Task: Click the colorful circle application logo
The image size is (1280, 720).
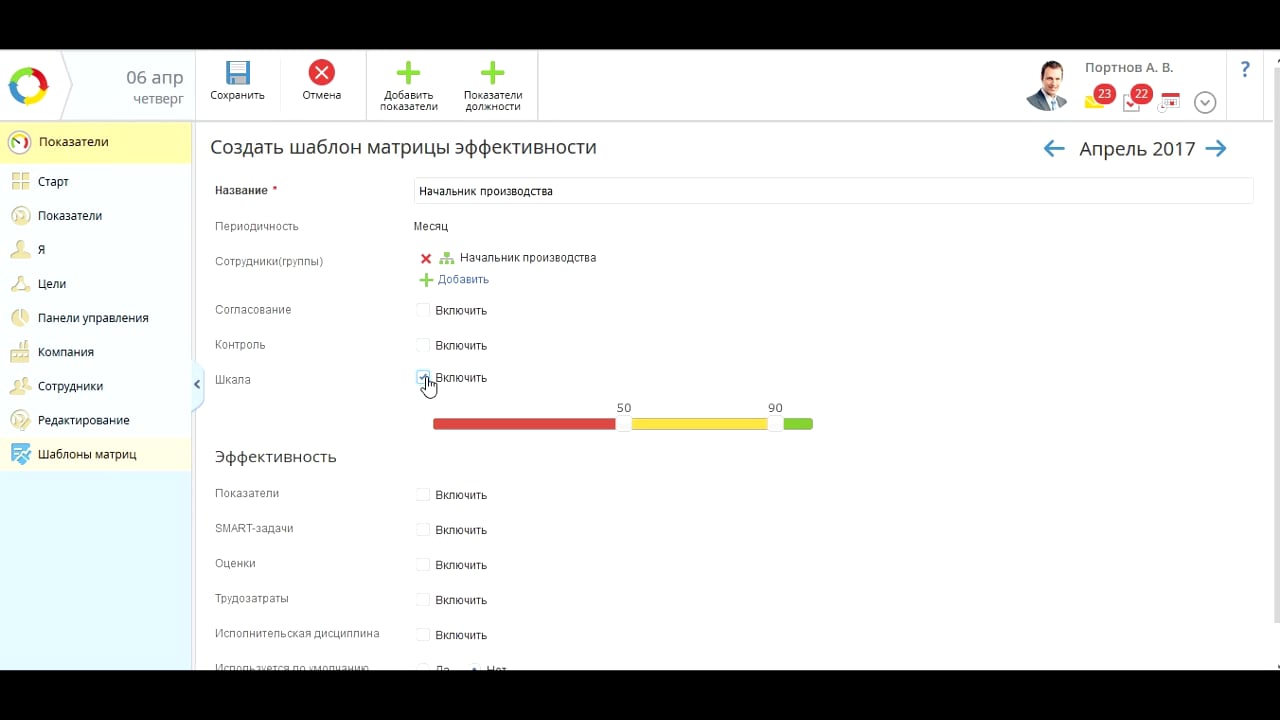Action: [28, 86]
